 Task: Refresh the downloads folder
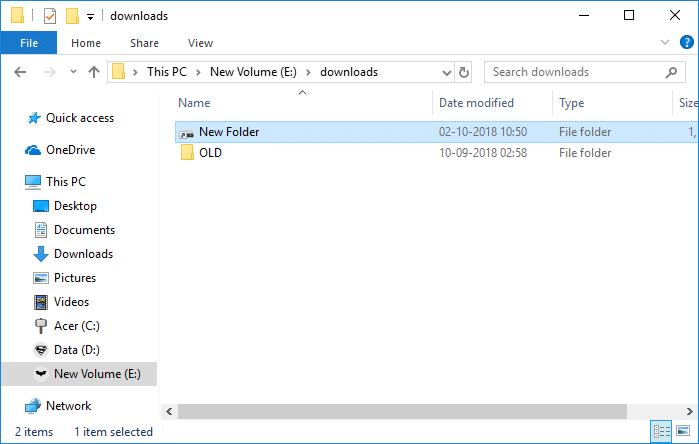coord(464,72)
